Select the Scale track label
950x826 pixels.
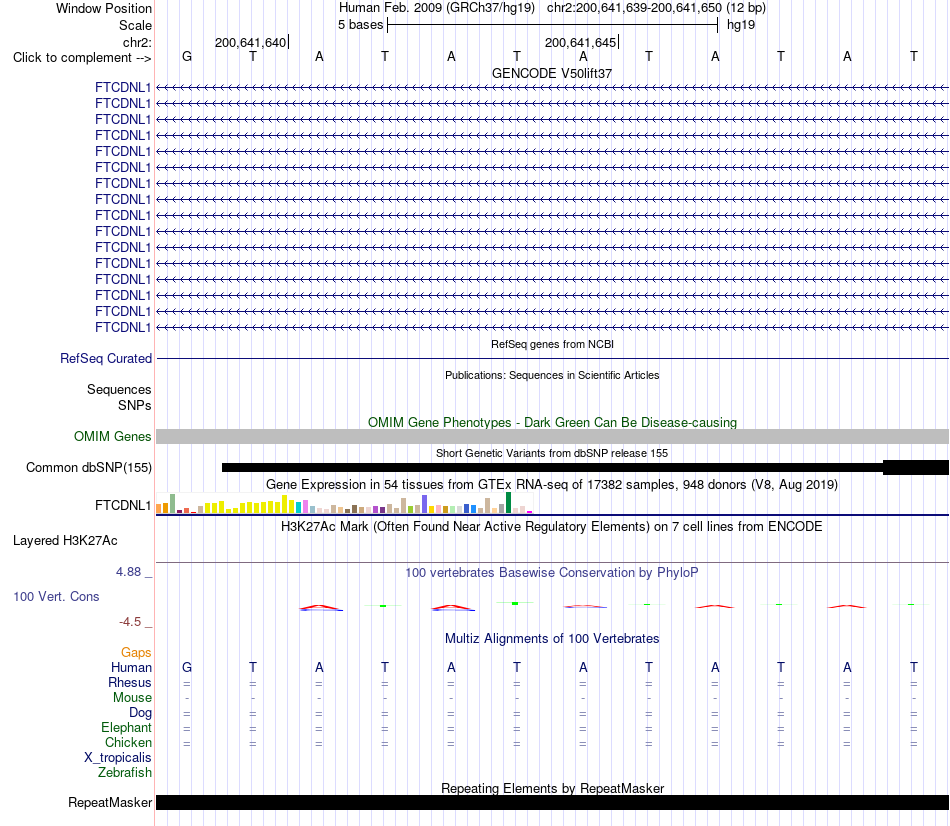click(135, 25)
